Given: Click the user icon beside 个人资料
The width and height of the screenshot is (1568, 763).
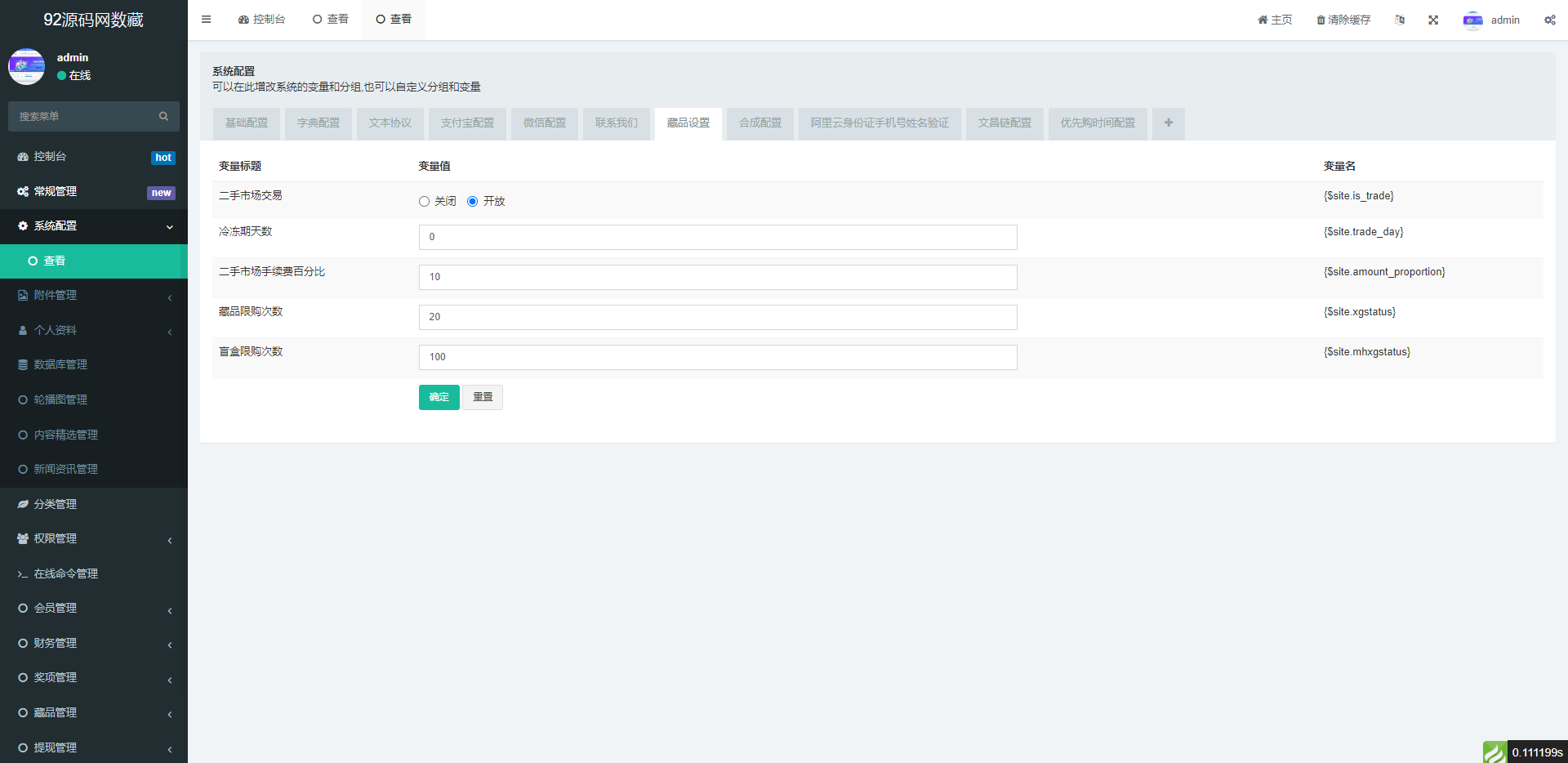Looking at the screenshot, I should (x=23, y=330).
